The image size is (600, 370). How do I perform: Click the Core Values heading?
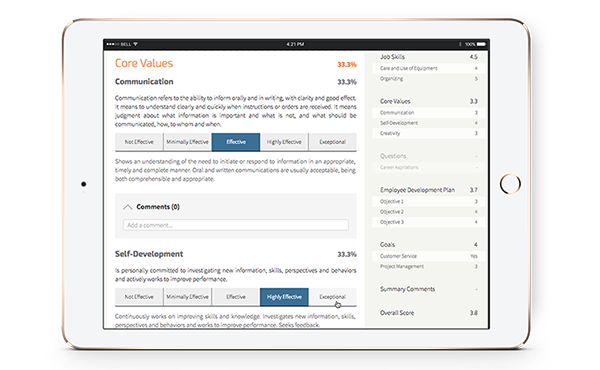(x=144, y=63)
